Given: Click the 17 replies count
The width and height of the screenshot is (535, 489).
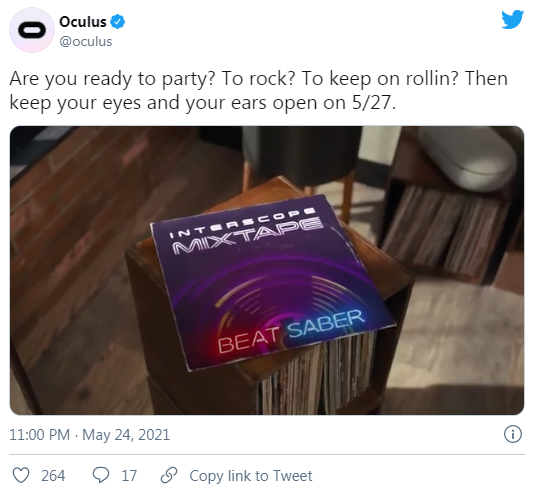Looking at the screenshot, I should (129, 476).
